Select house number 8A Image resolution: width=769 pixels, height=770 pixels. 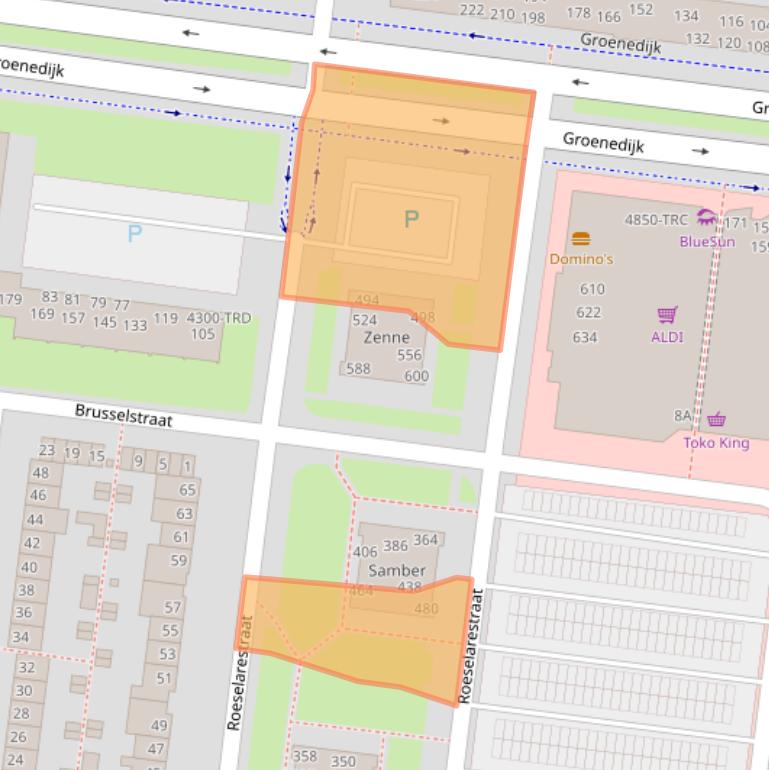[x=682, y=416]
